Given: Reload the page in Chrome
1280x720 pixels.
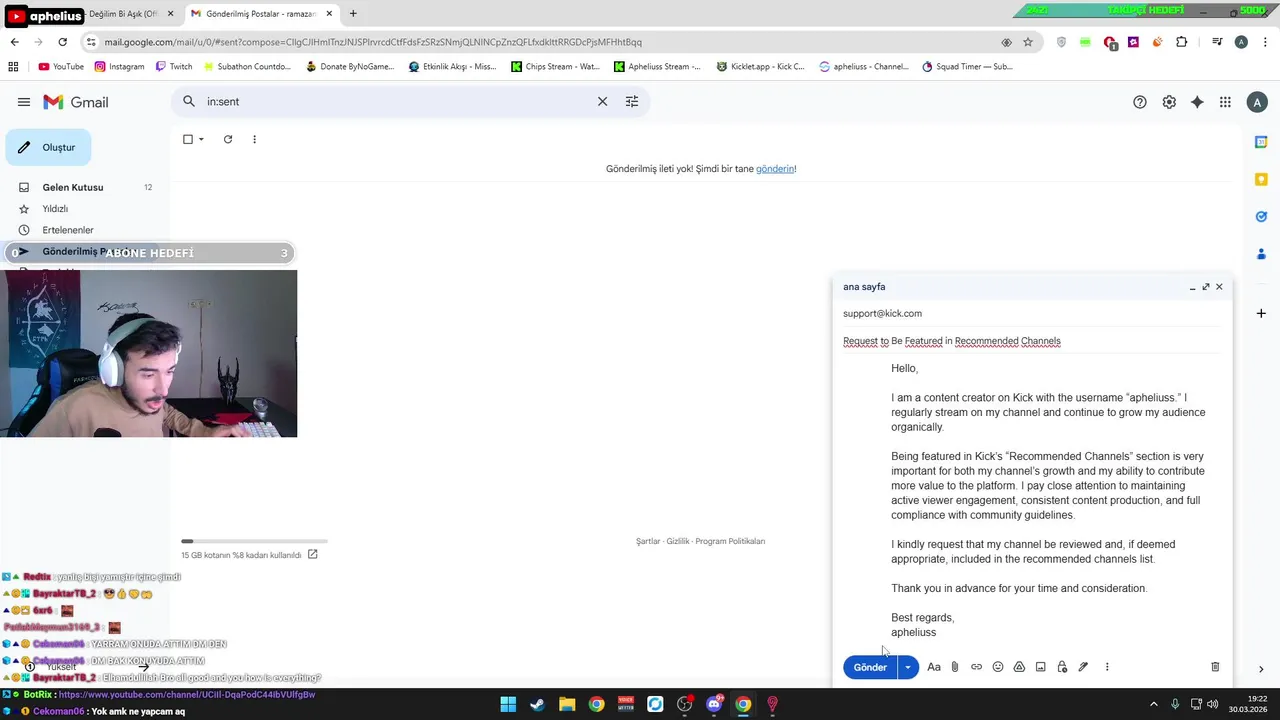Looking at the screenshot, I should pos(62,42).
